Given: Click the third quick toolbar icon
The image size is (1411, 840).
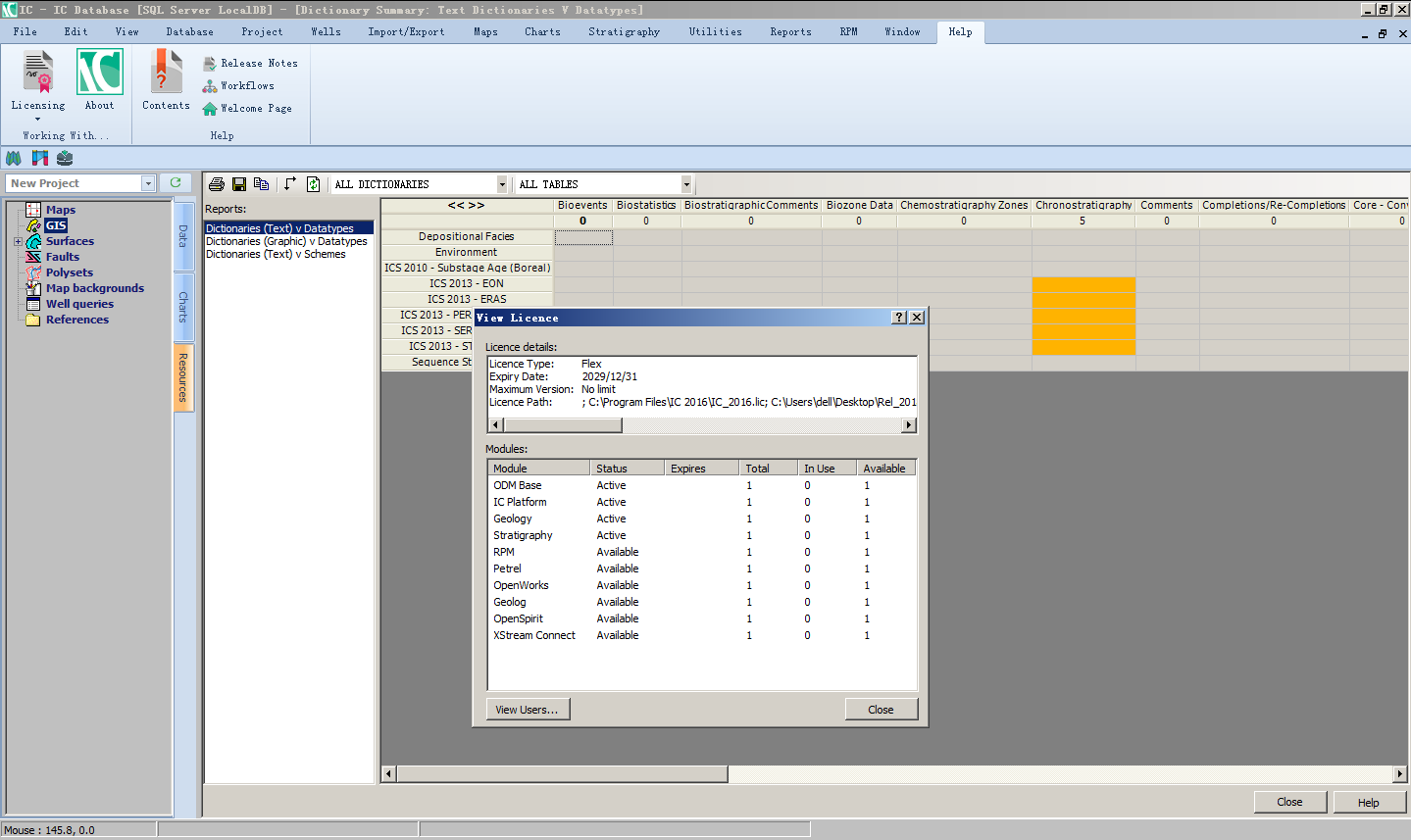Looking at the screenshot, I should [65, 158].
